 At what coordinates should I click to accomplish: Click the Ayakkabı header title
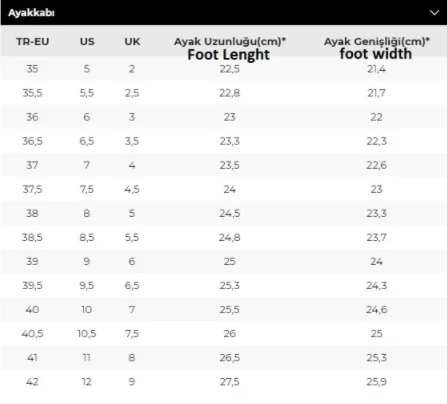[31, 13]
